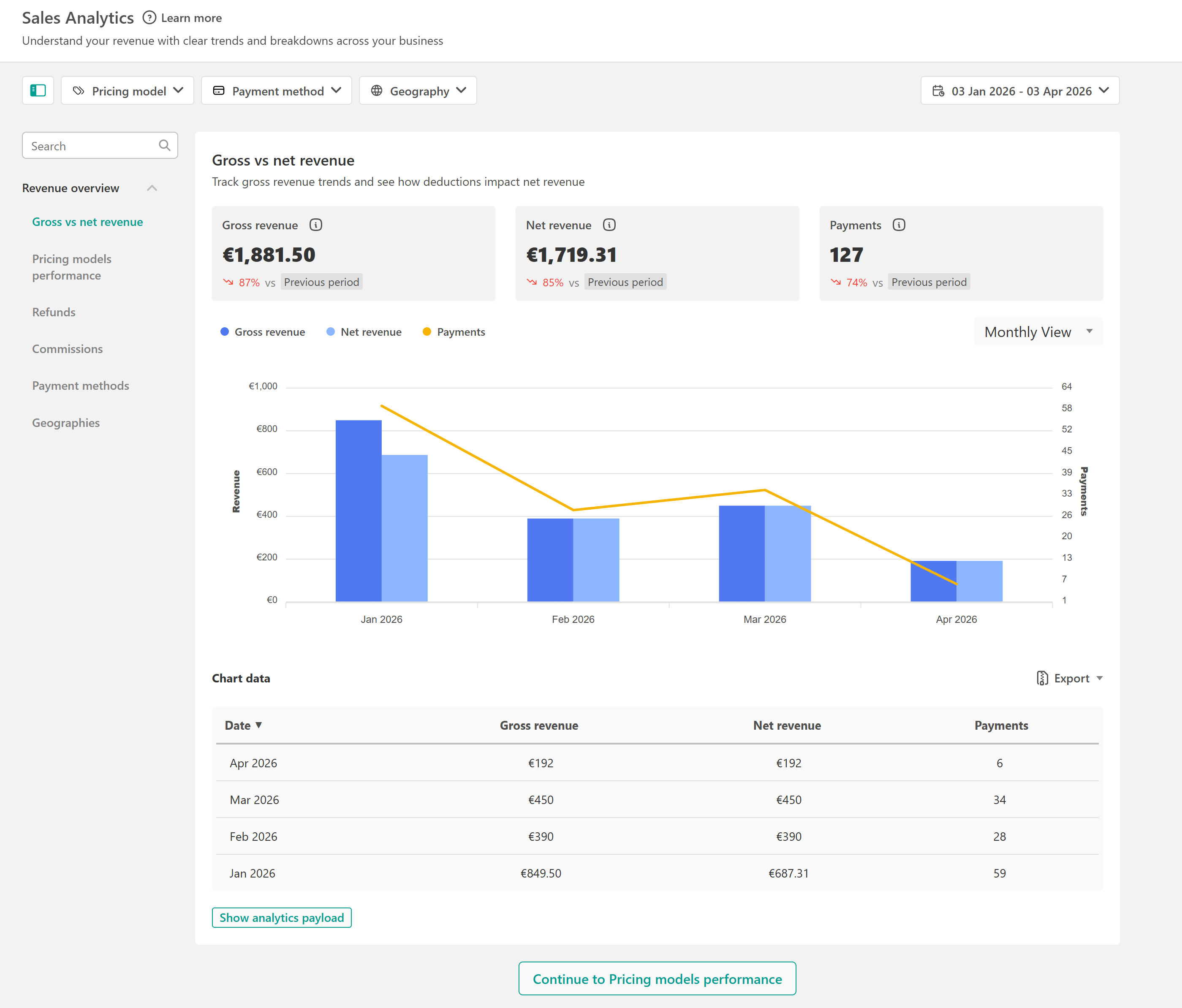
Task: Click the calendar date range icon
Action: 938,91
